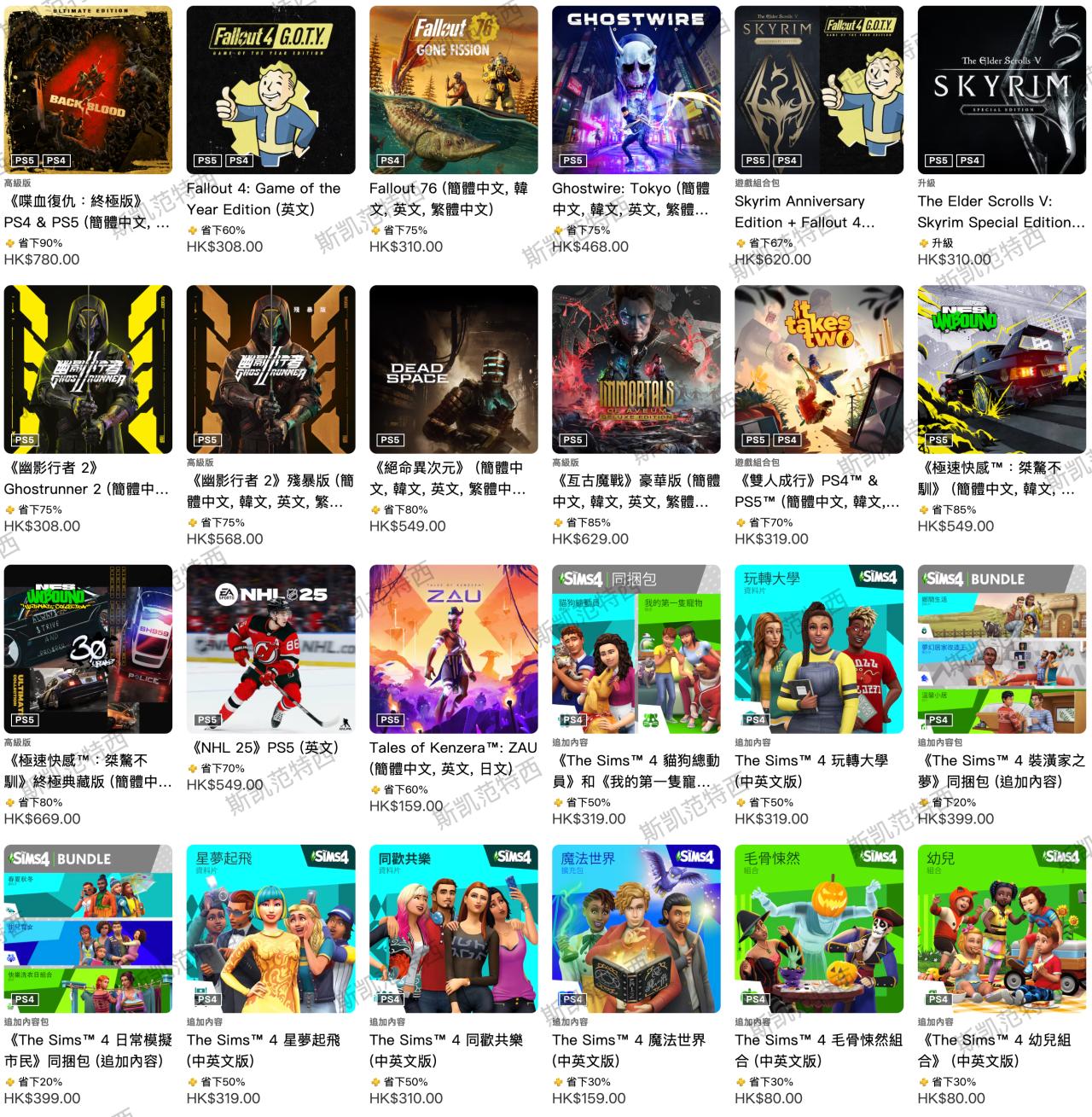Screen dimensions: 1092x1117
Task: Click PS5 badge on NHL 25 cover
Action: tap(207, 720)
